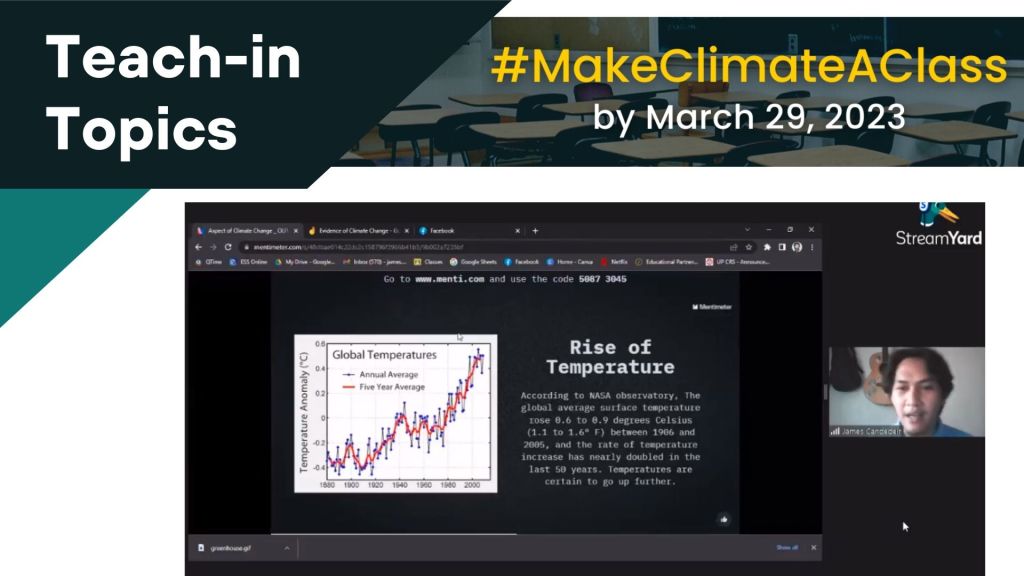
Task: Click the thumbs up reaction on the slide
Action: tap(723, 519)
